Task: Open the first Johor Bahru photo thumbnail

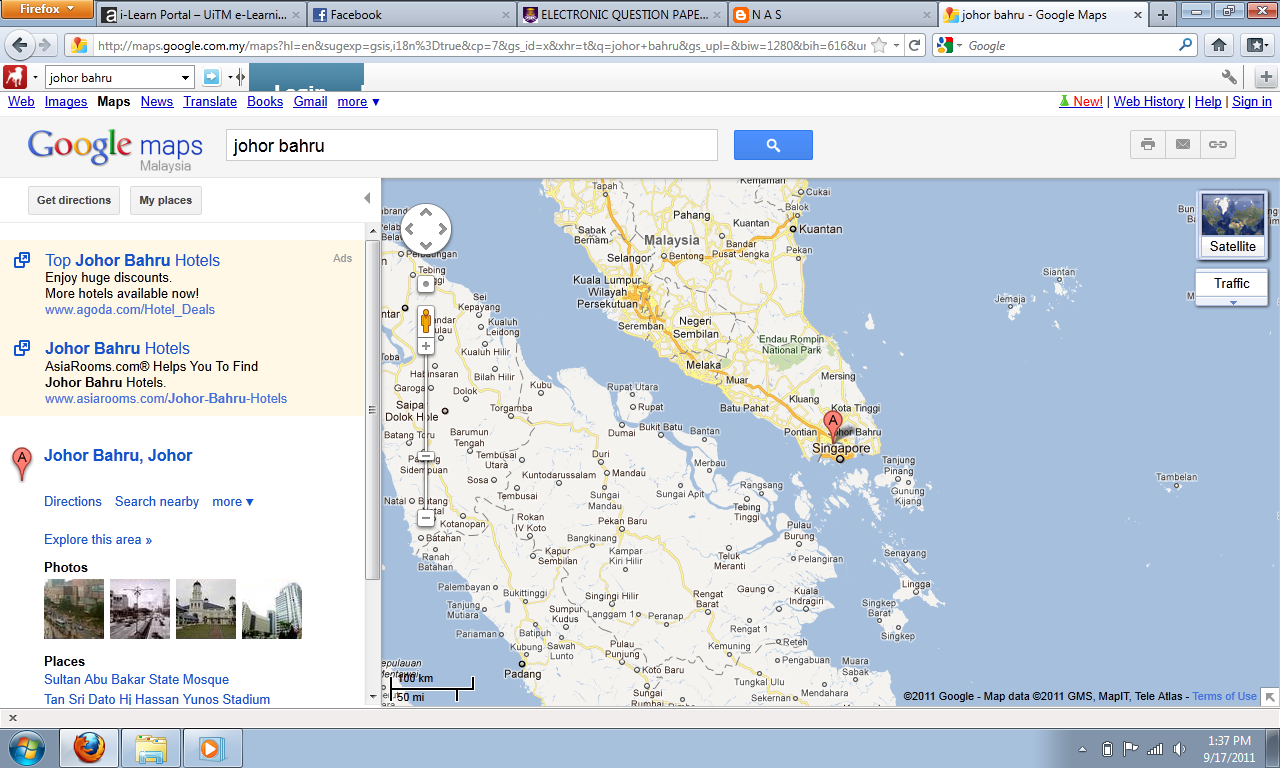Action: 74,609
